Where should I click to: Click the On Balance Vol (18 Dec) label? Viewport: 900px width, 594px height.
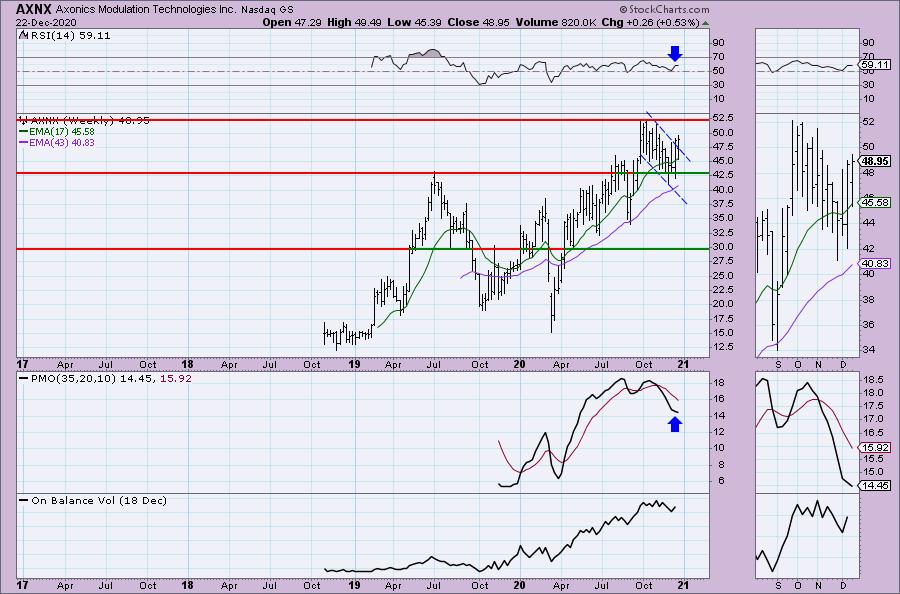pos(93,500)
